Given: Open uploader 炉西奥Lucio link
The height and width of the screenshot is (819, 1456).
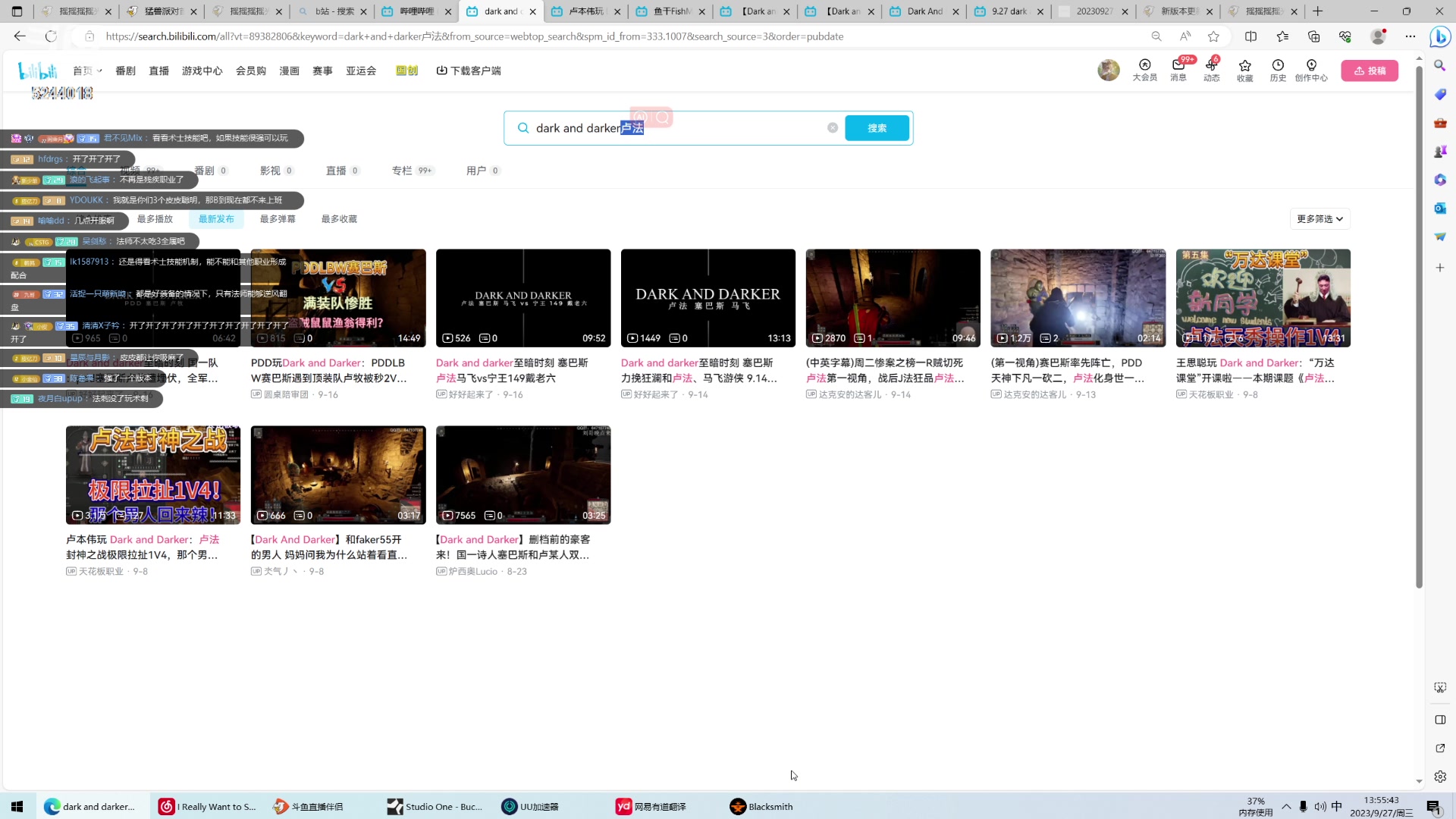Looking at the screenshot, I should (x=472, y=571).
